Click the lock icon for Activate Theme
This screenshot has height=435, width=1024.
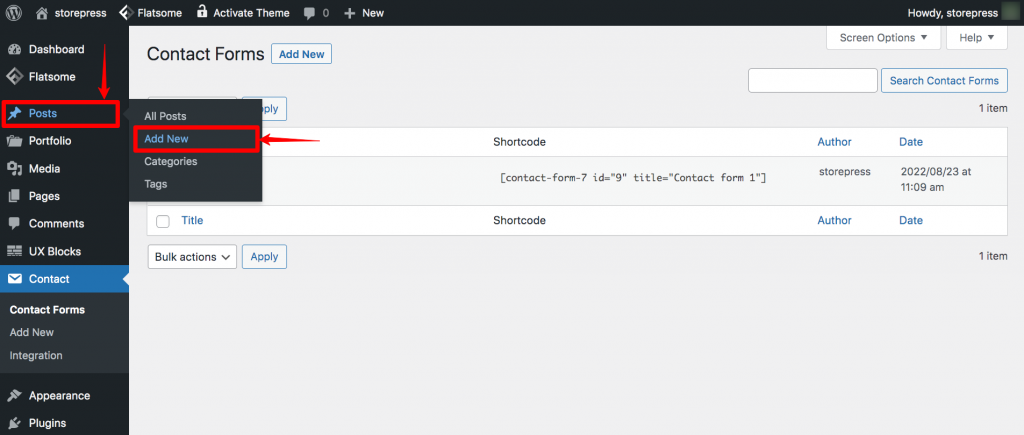pyautogui.click(x=202, y=12)
